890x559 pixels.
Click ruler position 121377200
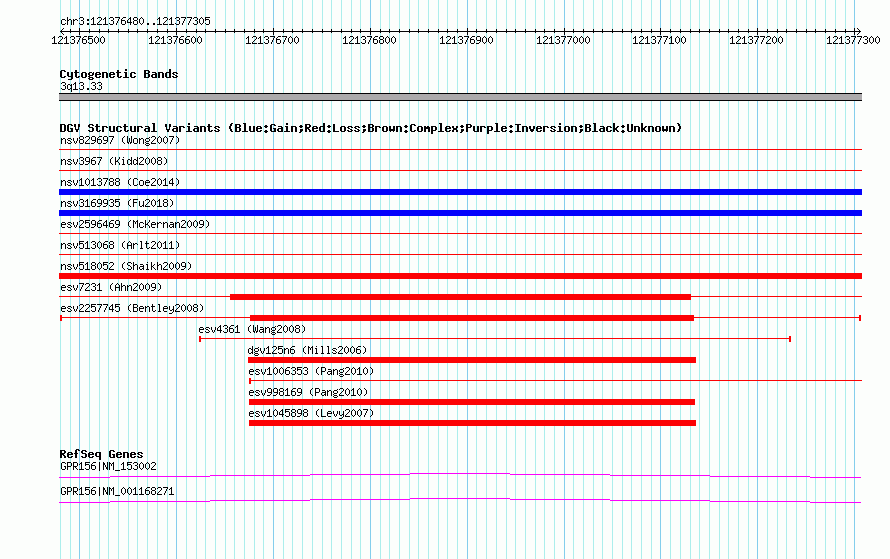click(756, 40)
